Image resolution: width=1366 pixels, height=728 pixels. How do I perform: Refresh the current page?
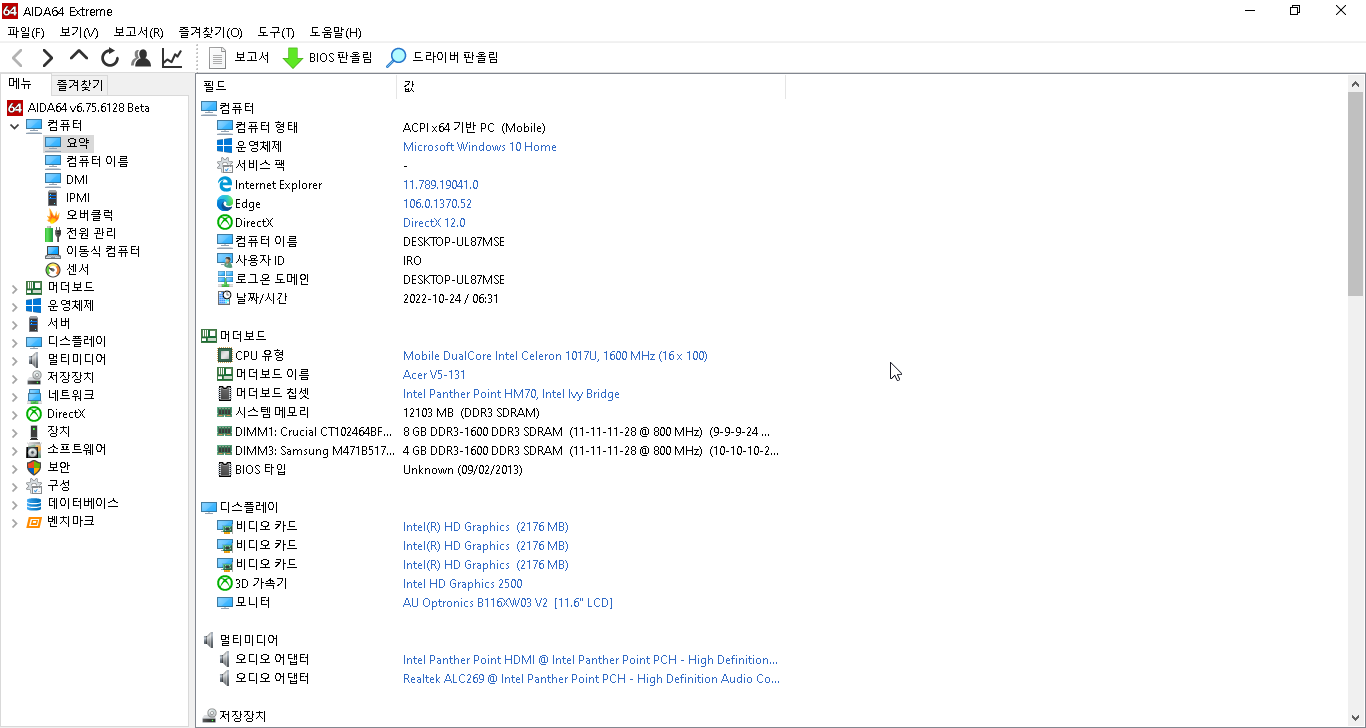tap(110, 58)
